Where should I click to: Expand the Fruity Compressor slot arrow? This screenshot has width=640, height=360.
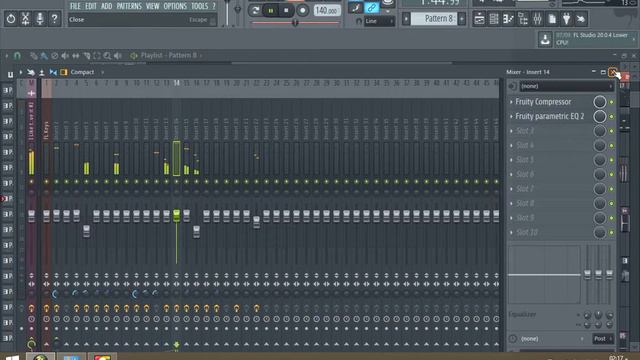[x=511, y=102]
